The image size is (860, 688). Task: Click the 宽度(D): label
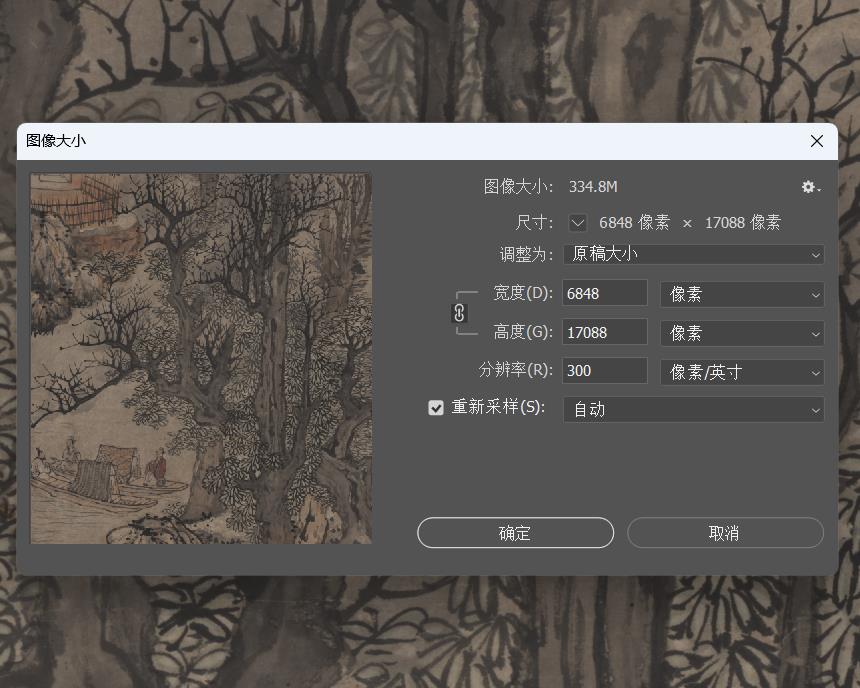click(x=523, y=294)
